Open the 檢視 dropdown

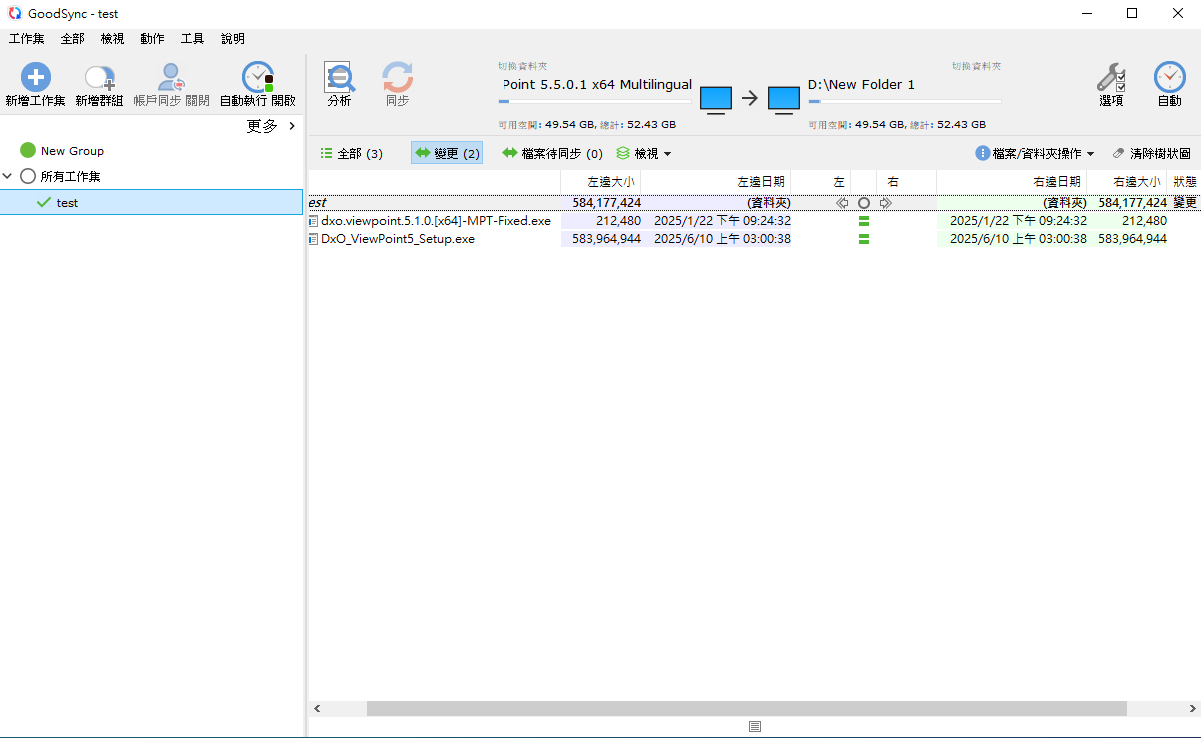[644, 154]
